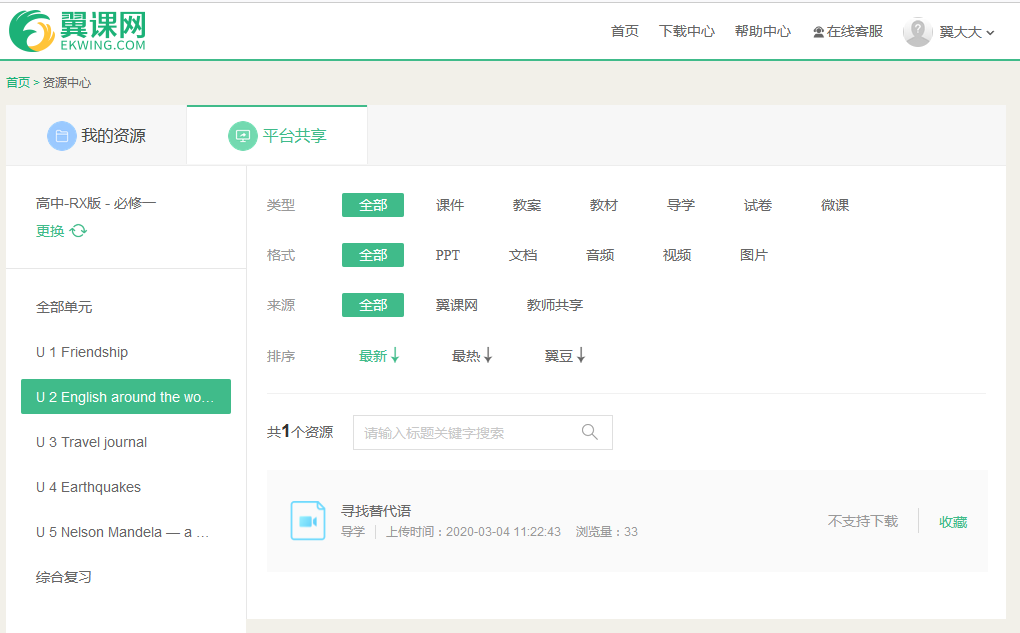Click the 浏览量：33 view count

click(x=606, y=532)
